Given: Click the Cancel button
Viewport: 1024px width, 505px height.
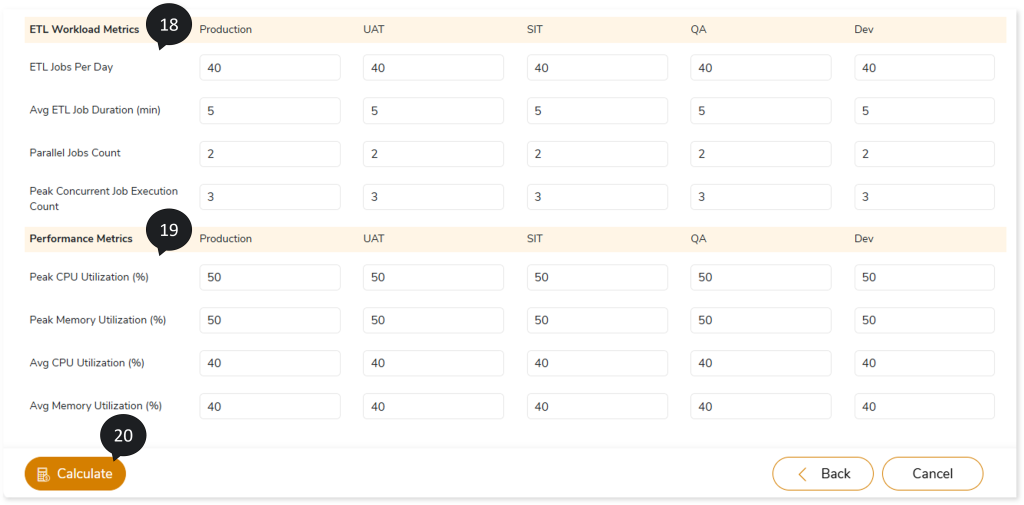Looking at the screenshot, I should 932,474.
